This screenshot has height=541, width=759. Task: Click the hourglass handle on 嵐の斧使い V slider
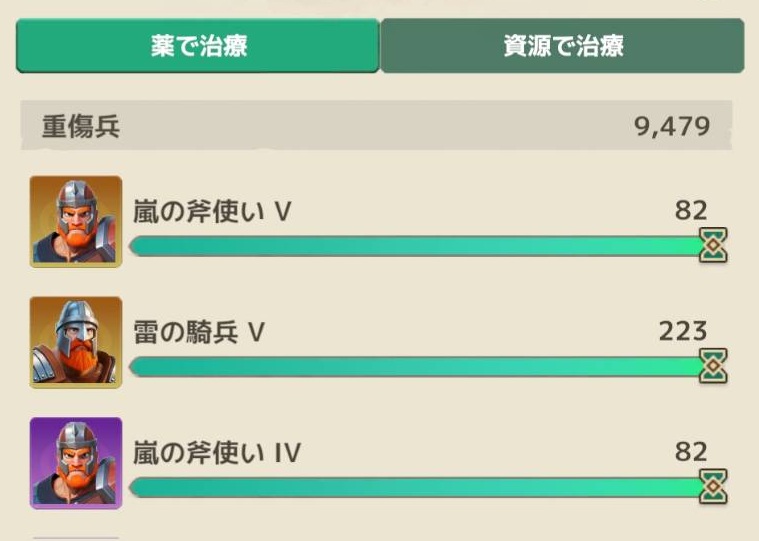coord(713,246)
